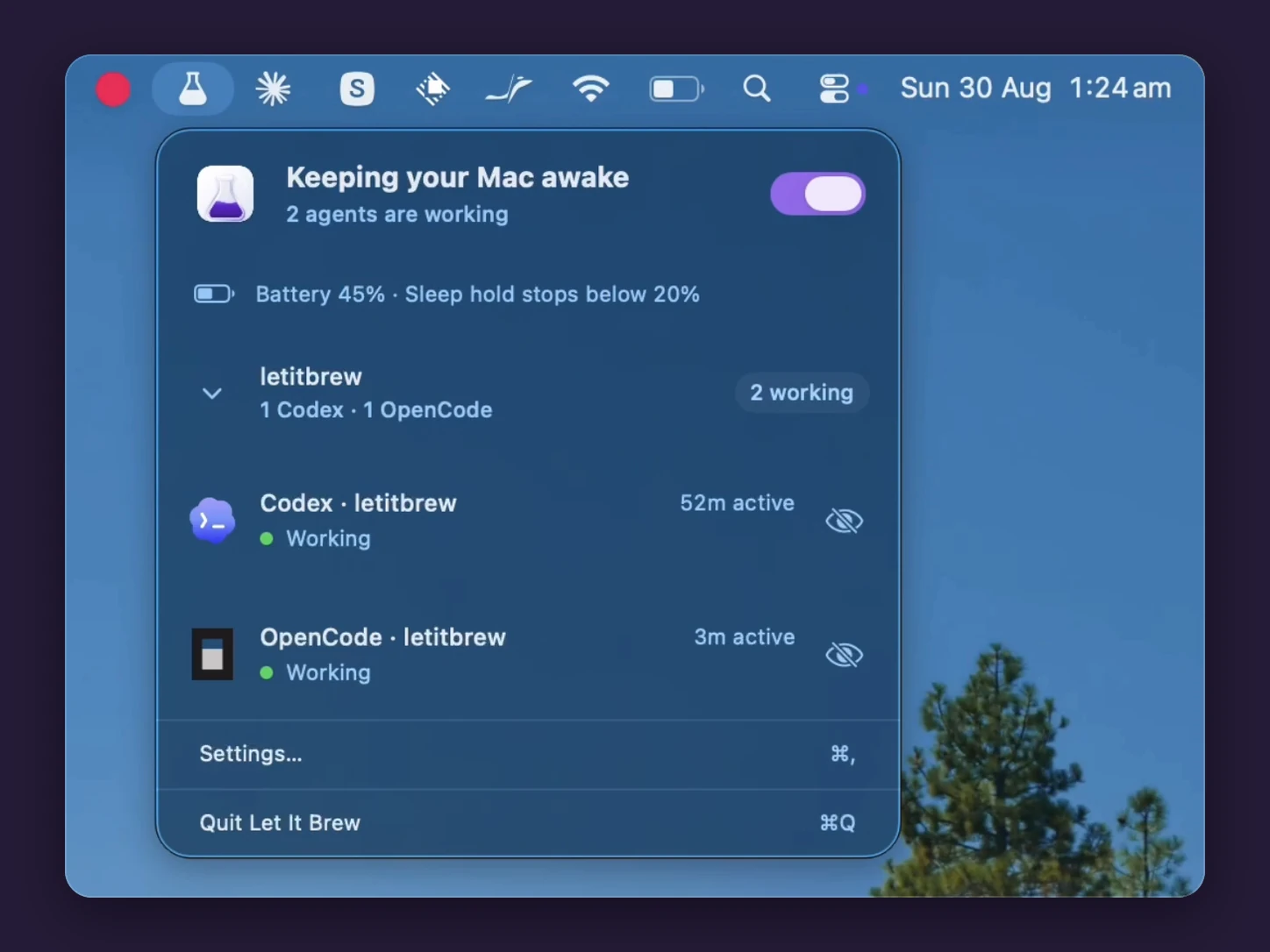Click the 52m active label

pyautogui.click(x=738, y=502)
